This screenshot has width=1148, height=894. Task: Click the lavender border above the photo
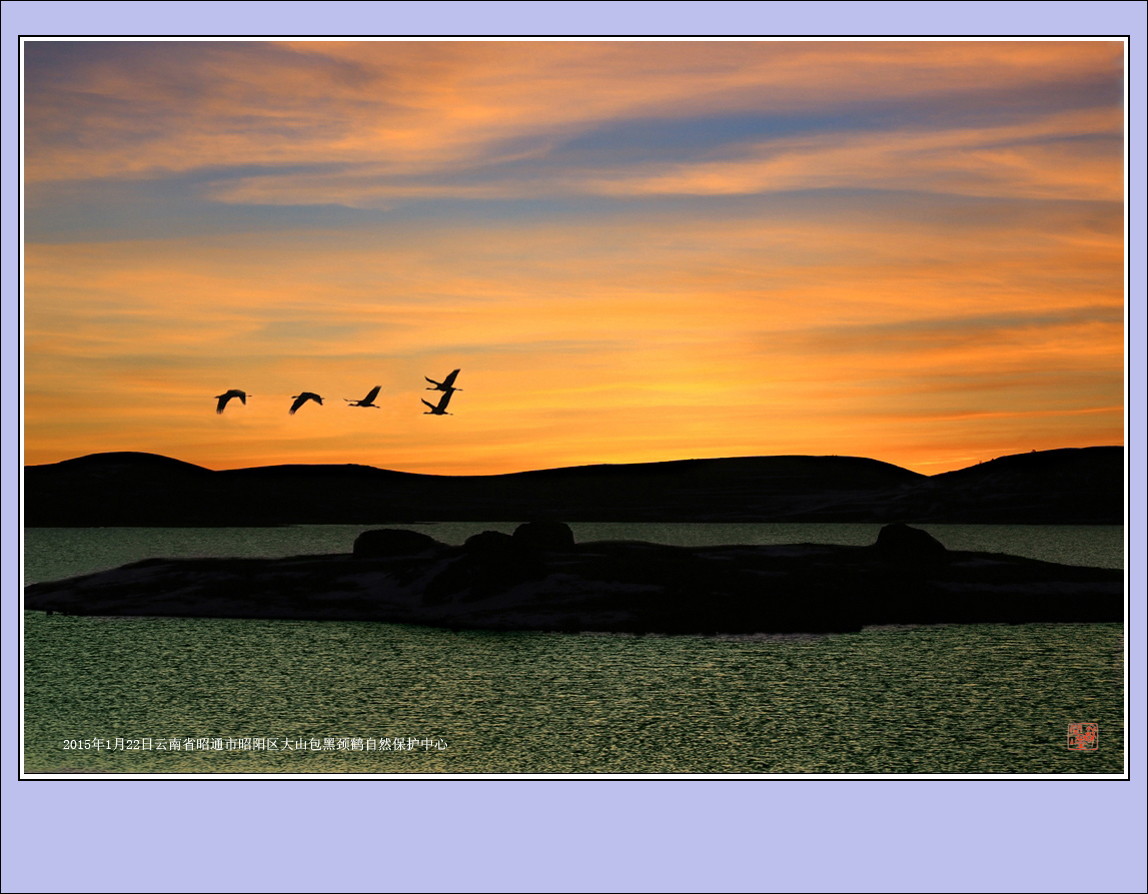pyautogui.click(x=574, y=18)
